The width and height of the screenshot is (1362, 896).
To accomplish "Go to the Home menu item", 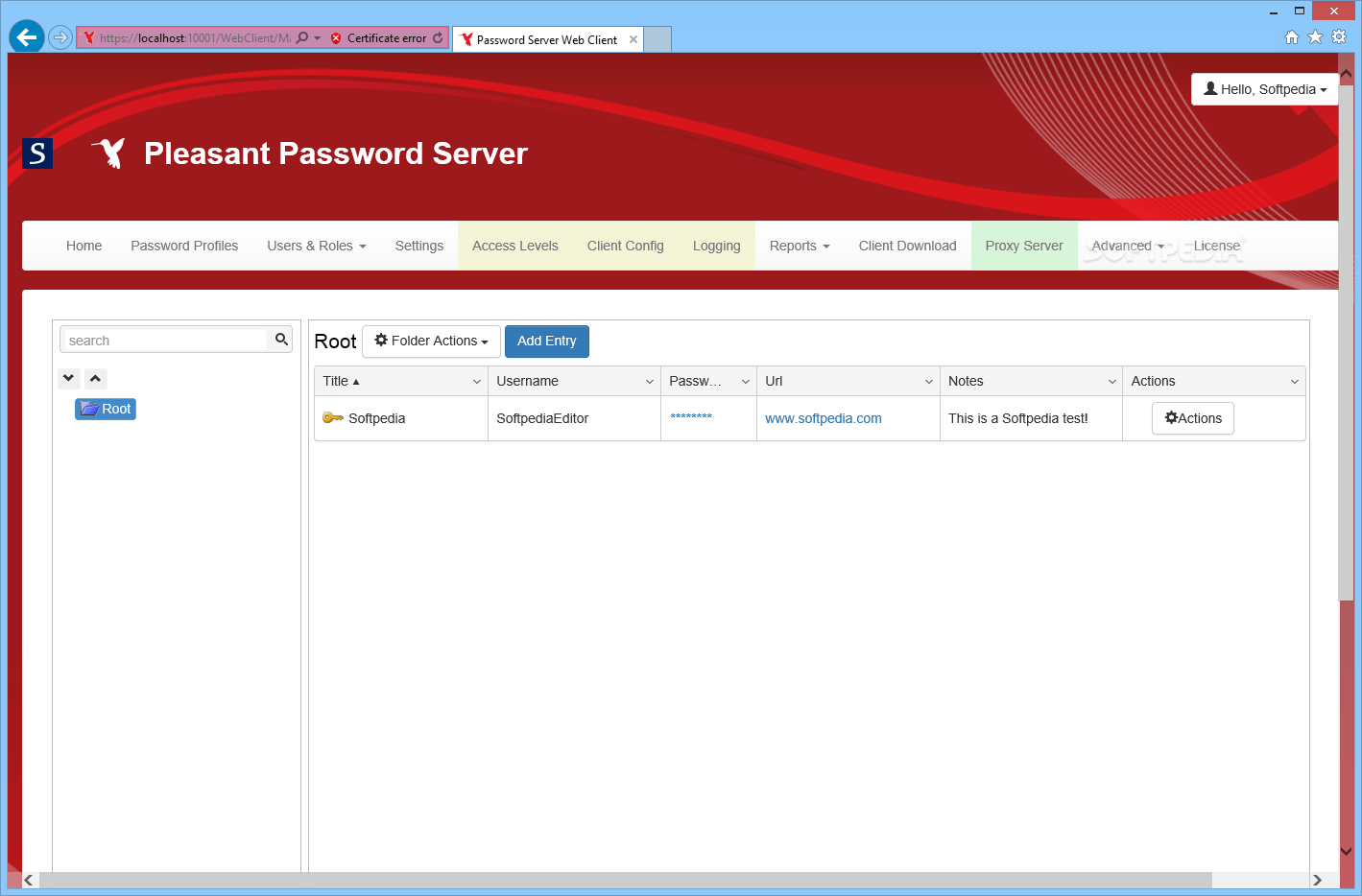I will coord(84,246).
